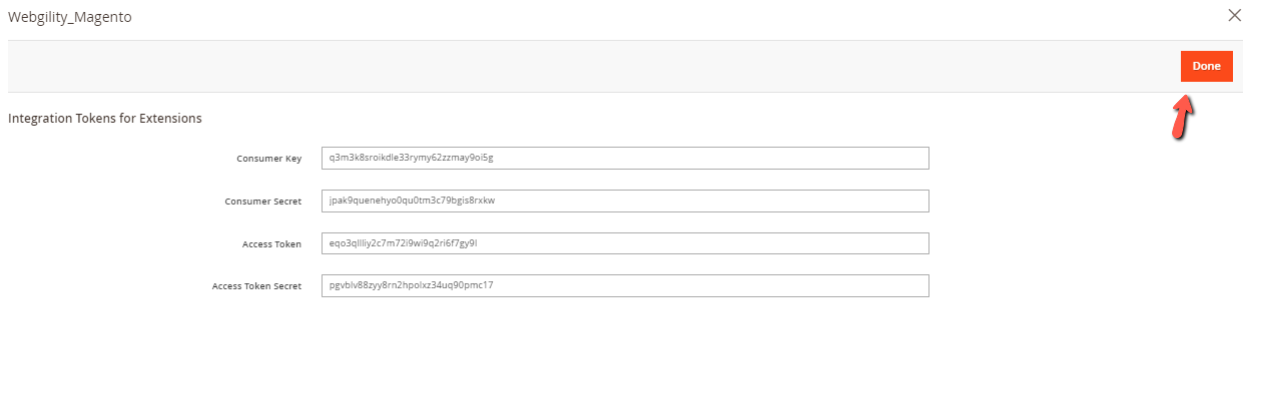The height and width of the screenshot is (398, 1263).
Task: Click the Consumer Secret label
Action: pyautogui.click(x=263, y=201)
